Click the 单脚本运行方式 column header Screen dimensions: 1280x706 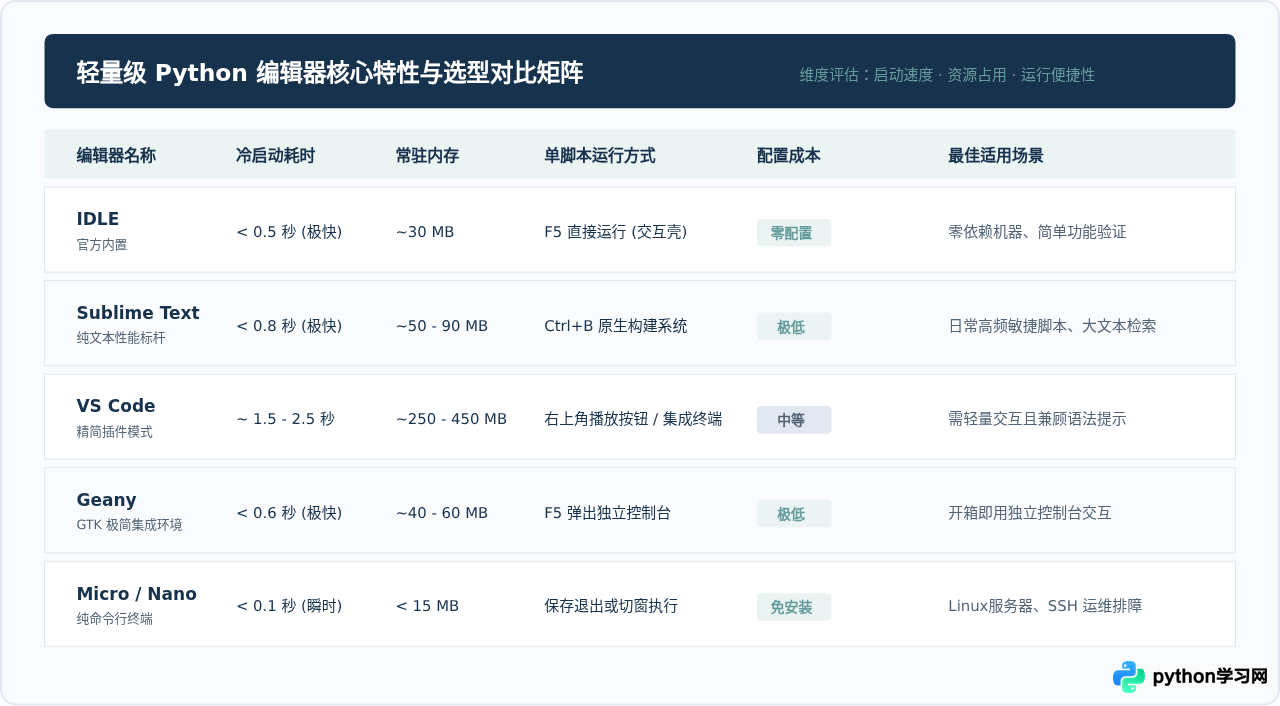[x=600, y=156]
